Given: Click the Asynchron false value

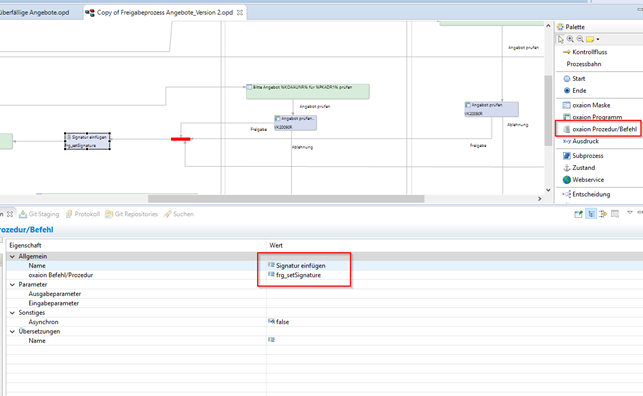Looking at the screenshot, I should 282,322.
